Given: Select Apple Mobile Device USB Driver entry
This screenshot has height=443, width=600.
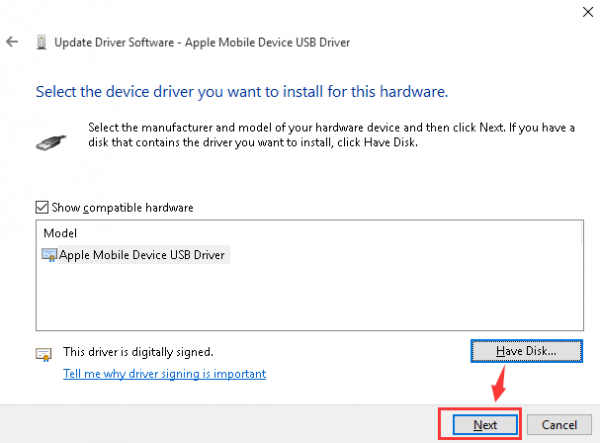Looking at the screenshot, I should (143, 255).
